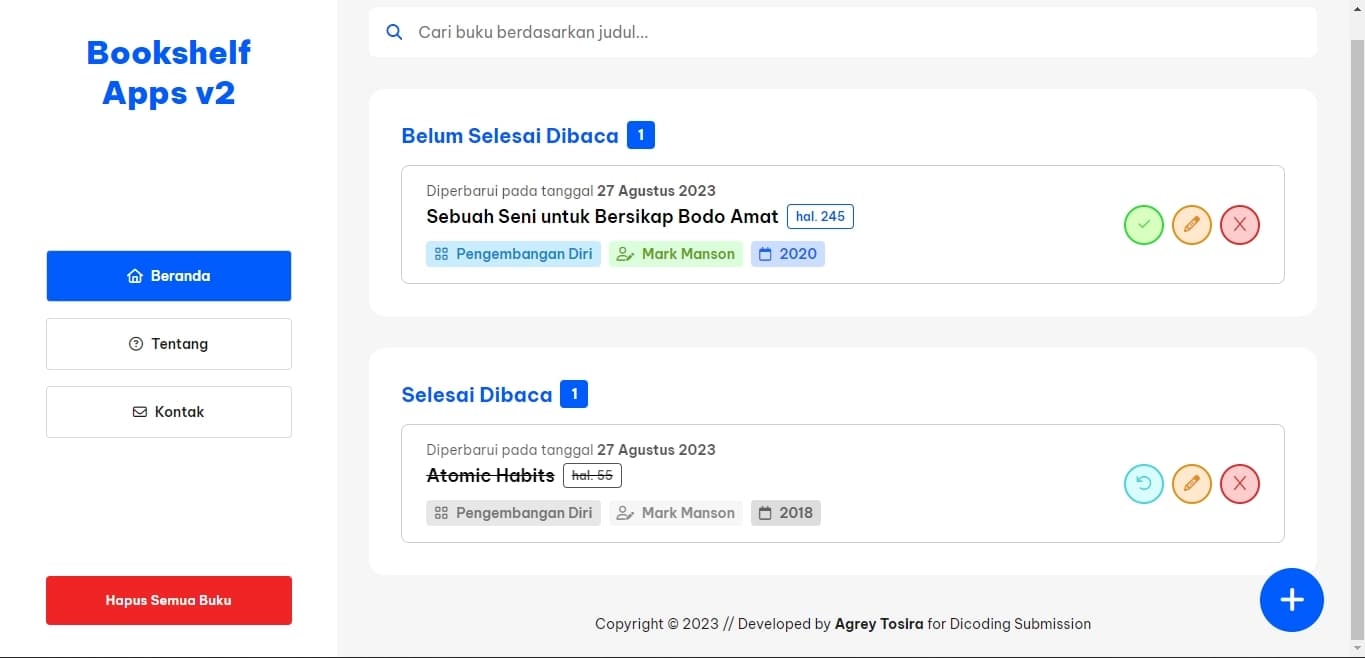Expand the 'Belum Selesai Dibaca' section header

click(x=510, y=135)
